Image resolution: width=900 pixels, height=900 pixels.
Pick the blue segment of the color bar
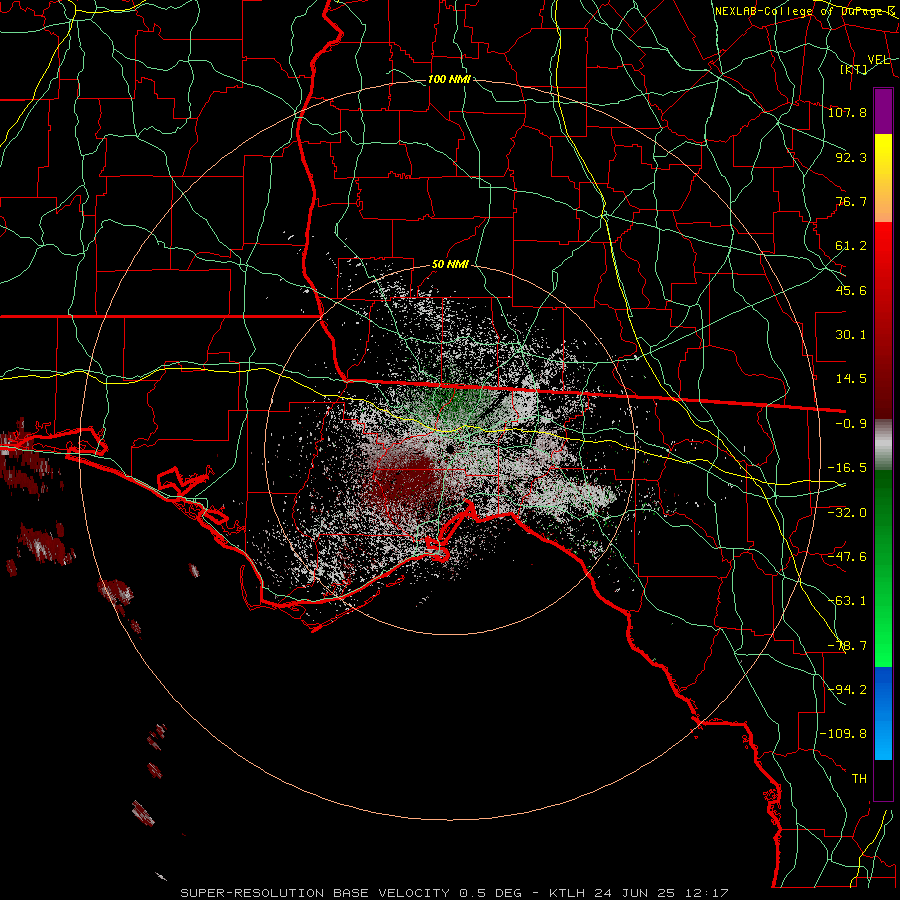click(883, 713)
